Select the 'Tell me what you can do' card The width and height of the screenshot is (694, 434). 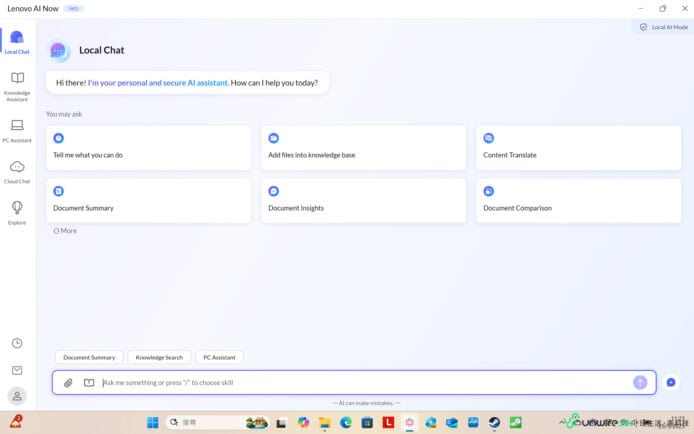click(x=149, y=148)
